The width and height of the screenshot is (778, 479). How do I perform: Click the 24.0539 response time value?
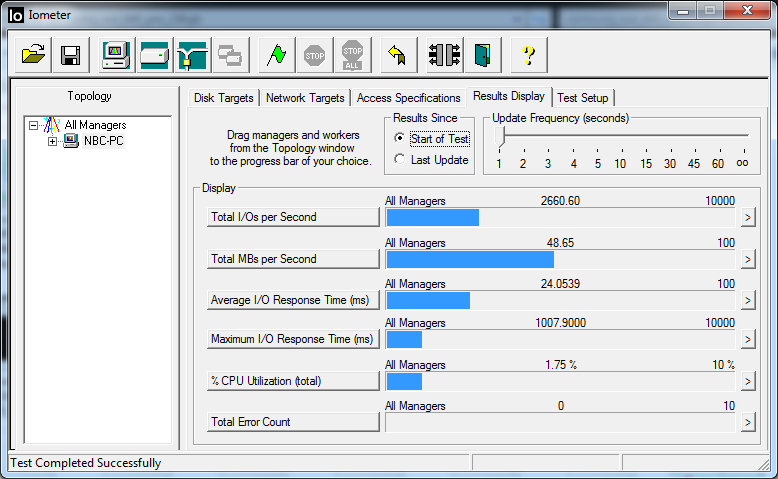560,284
